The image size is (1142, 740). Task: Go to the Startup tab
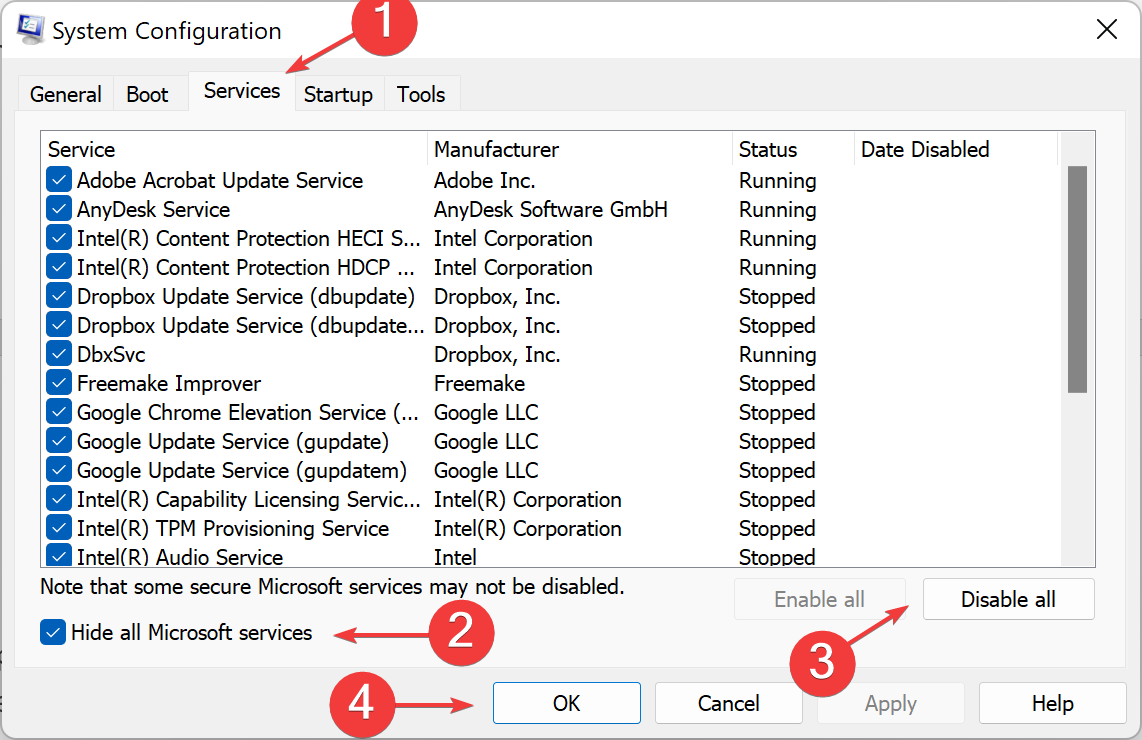click(338, 95)
